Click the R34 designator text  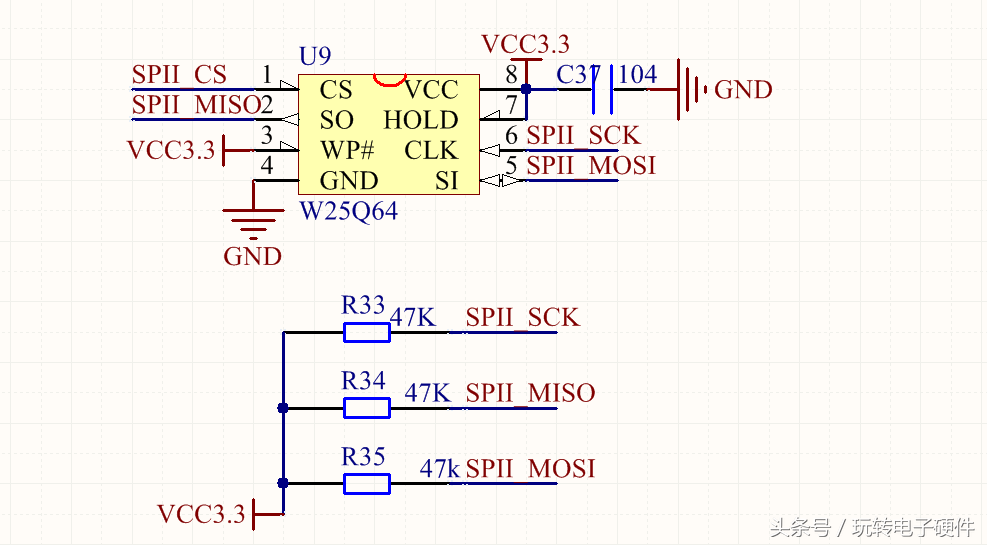pyautogui.click(x=363, y=381)
